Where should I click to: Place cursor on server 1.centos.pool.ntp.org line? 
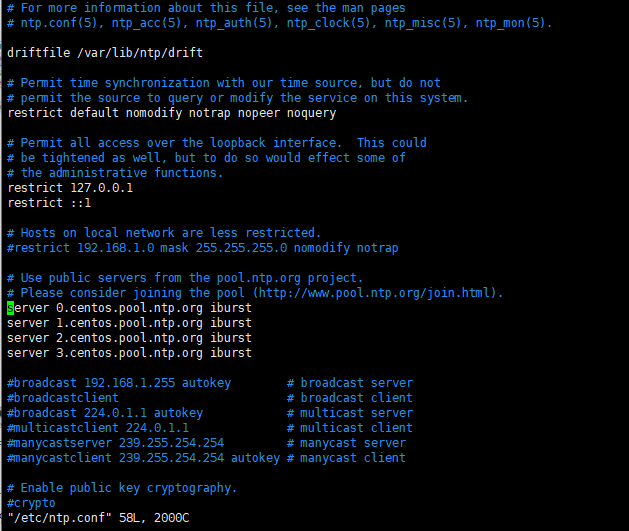coord(129,323)
